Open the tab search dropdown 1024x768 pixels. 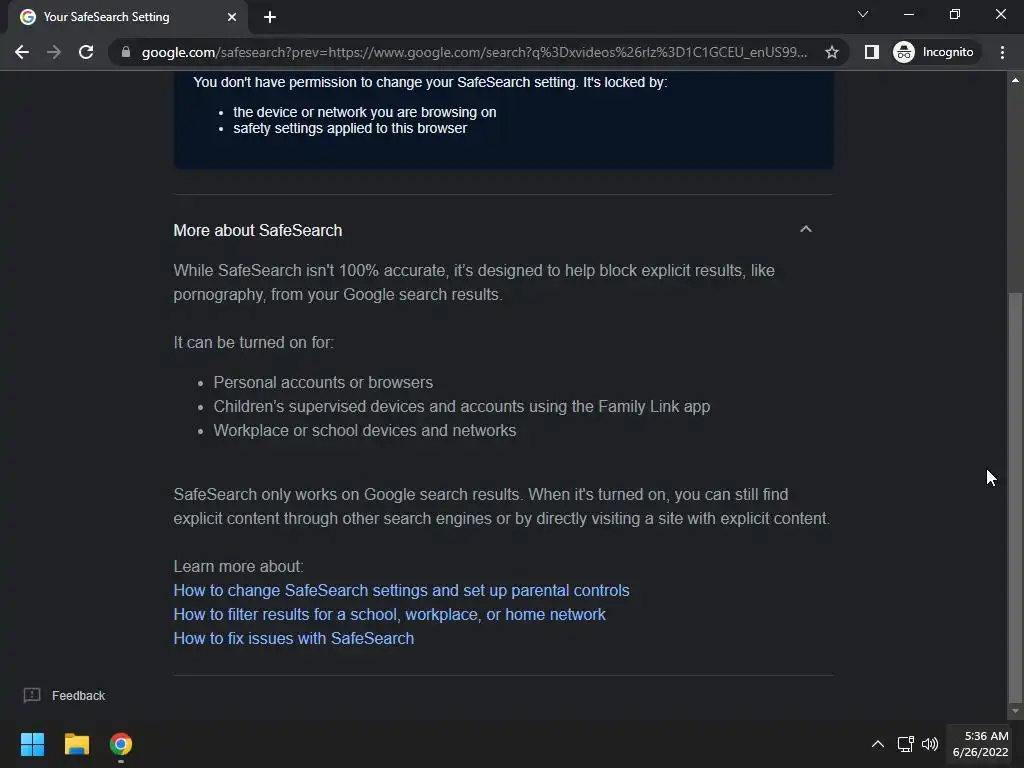(863, 14)
